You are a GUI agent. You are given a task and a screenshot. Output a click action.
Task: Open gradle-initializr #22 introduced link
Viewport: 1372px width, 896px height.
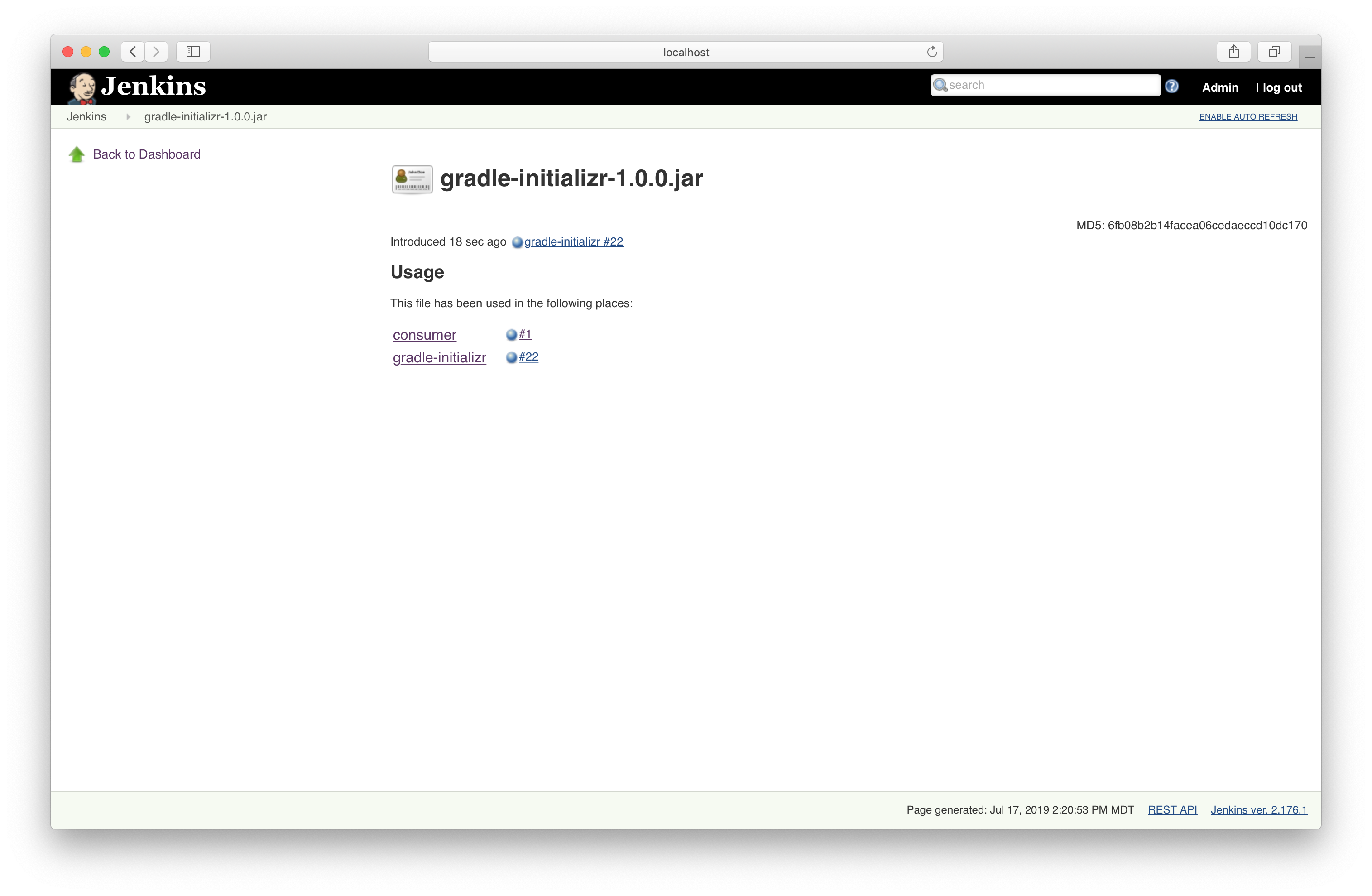tap(573, 242)
